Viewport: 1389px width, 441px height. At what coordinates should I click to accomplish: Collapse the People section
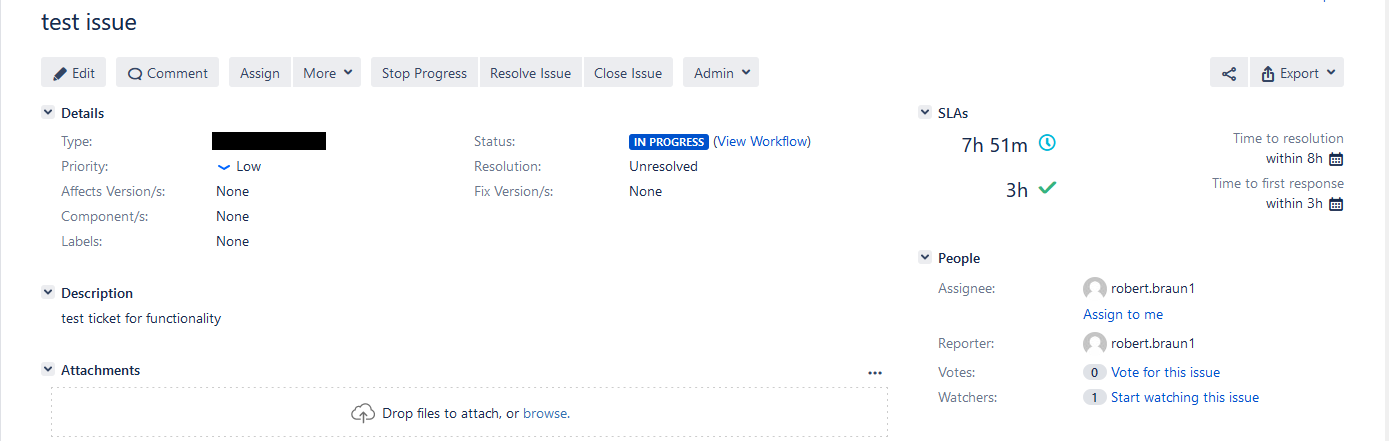click(x=924, y=258)
